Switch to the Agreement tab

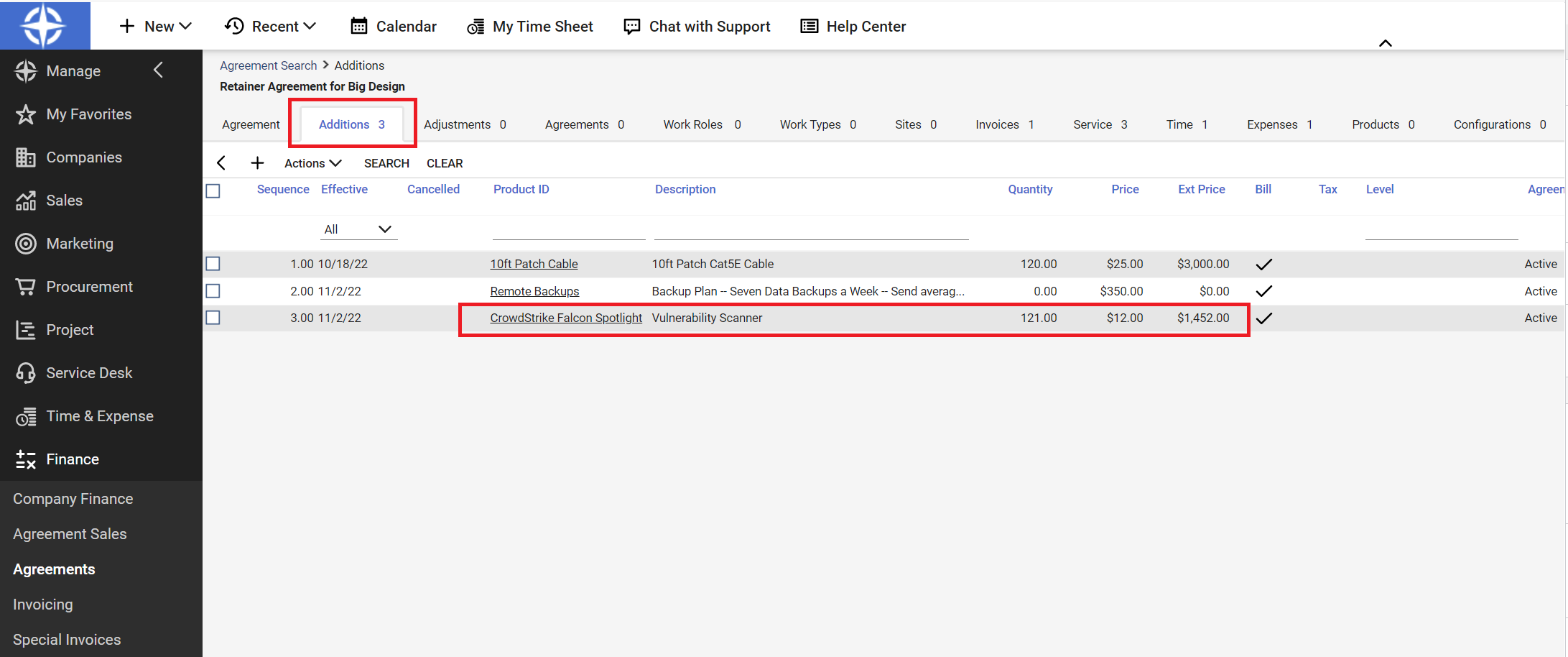(x=251, y=124)
